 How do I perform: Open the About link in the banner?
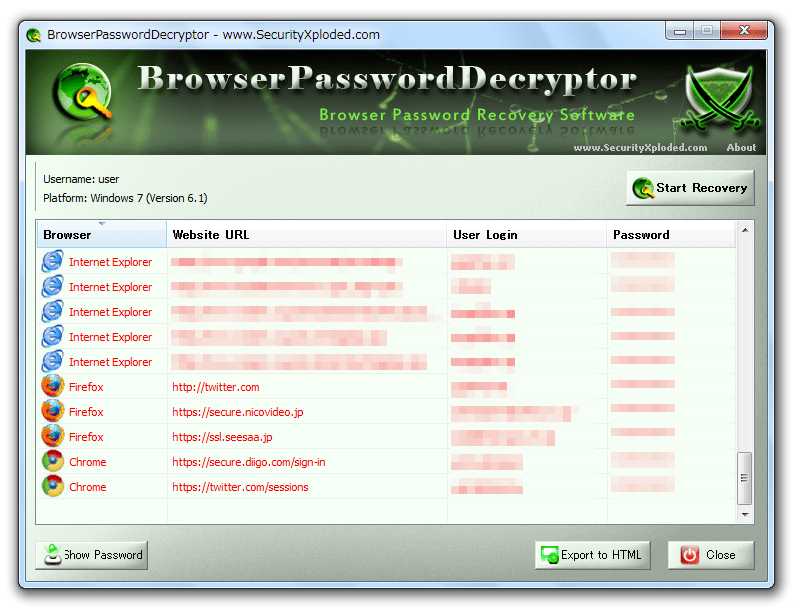[741, 148]
